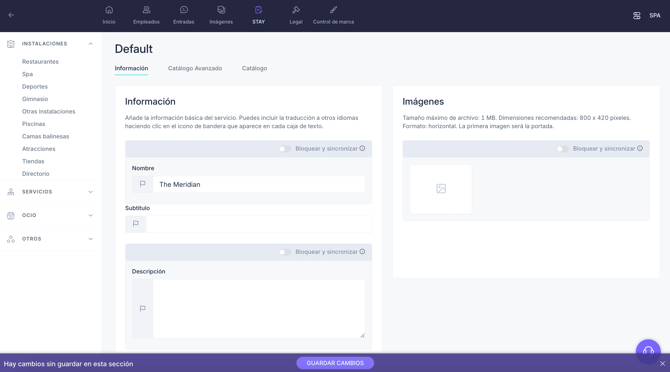
Task: Open Directorio in the sidebar
Action: 35,173
